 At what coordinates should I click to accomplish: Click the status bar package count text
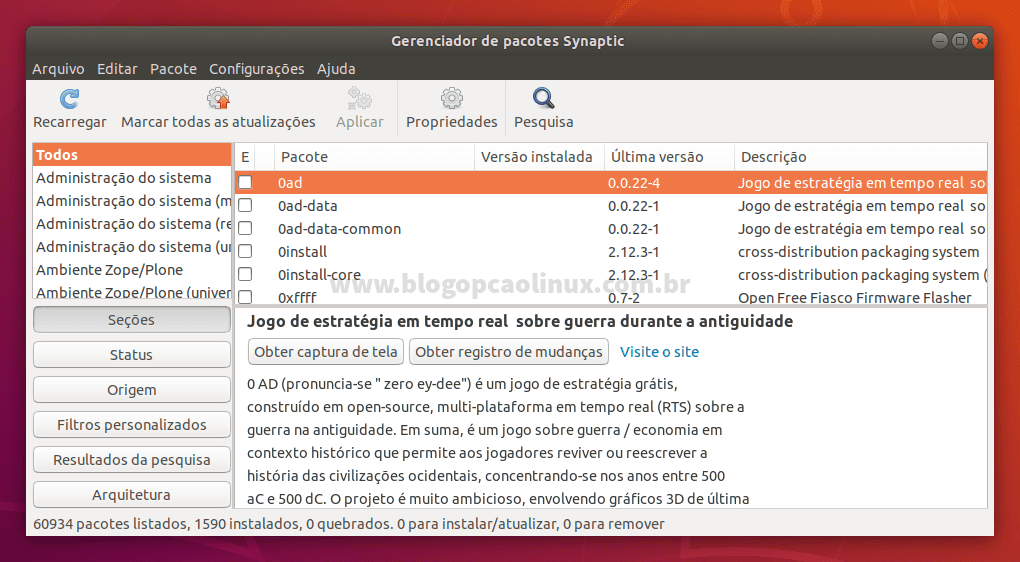coord(348,524)
